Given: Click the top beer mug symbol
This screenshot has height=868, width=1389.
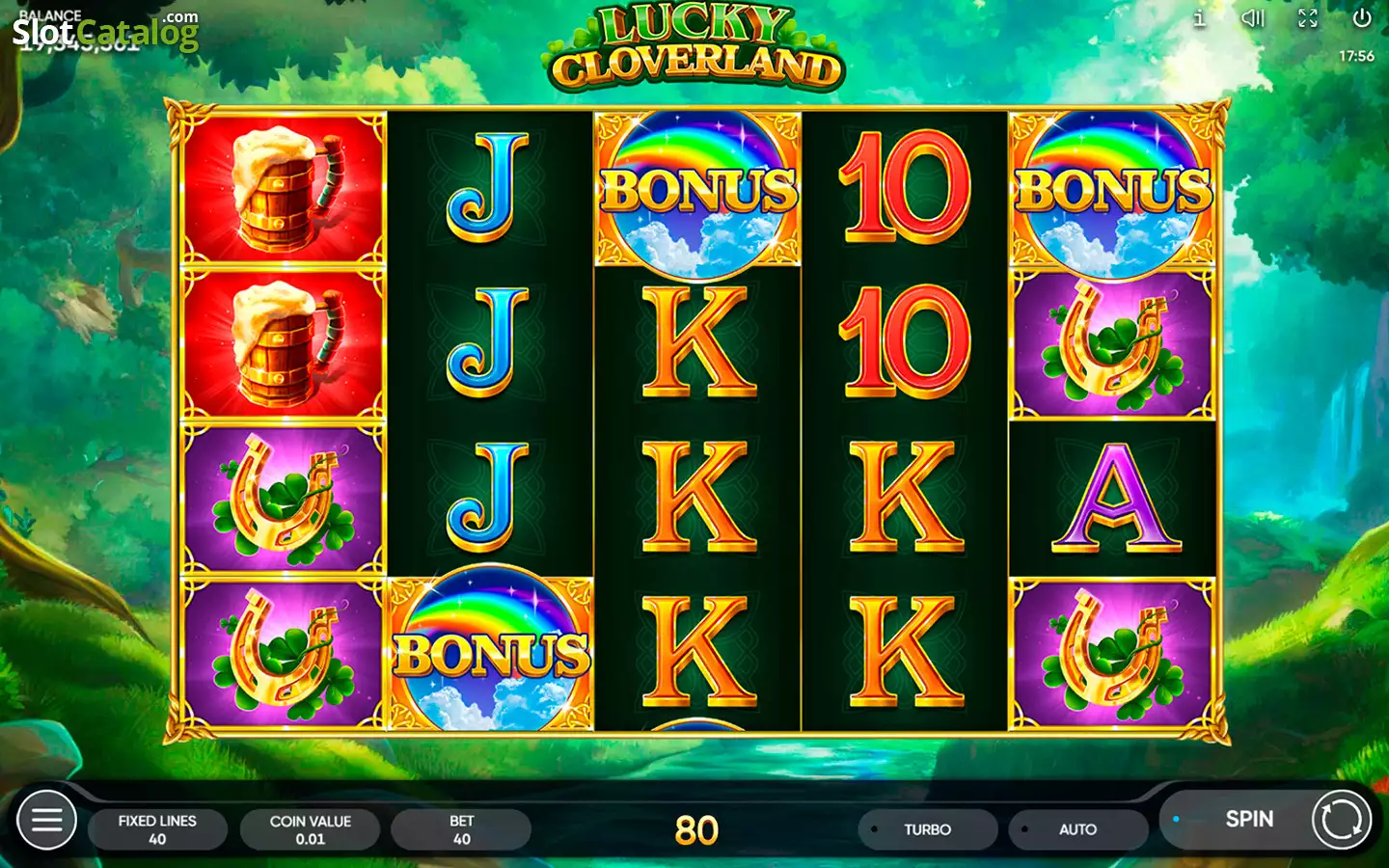Looking at the screenshot, I should click(x=283, y=189).
